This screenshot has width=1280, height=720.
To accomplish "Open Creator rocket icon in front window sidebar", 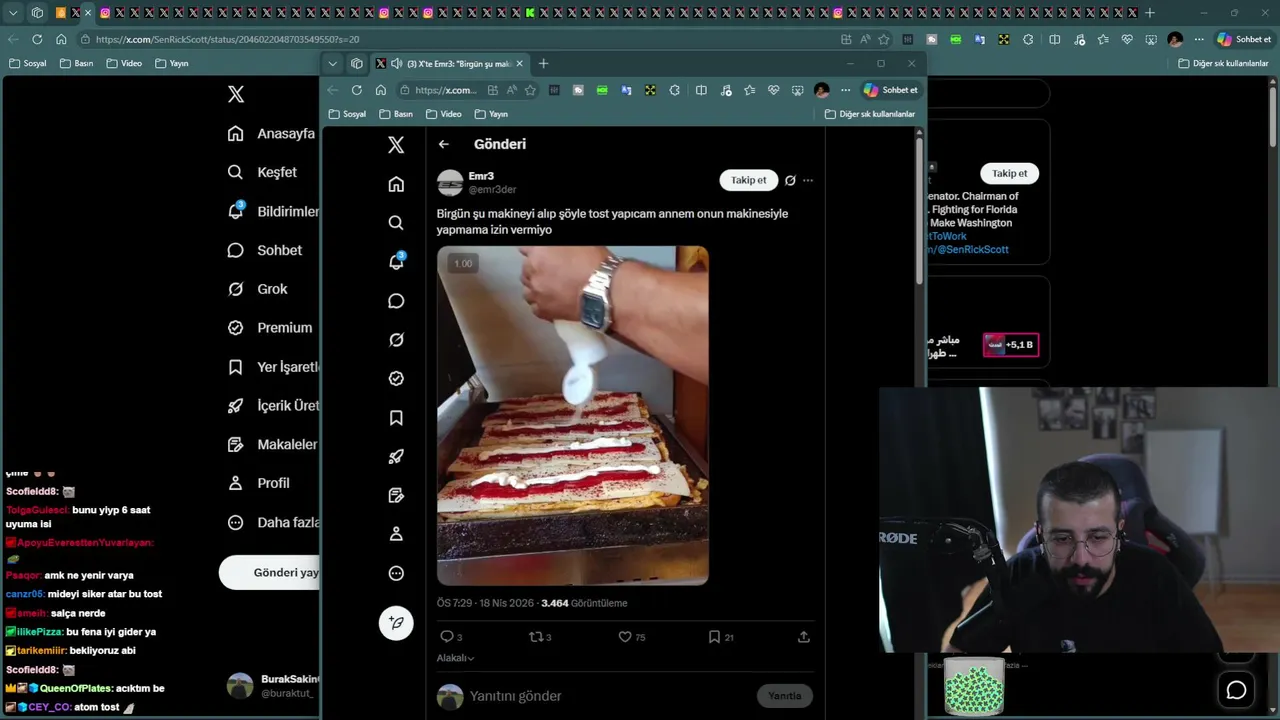I will pos(396,457).
